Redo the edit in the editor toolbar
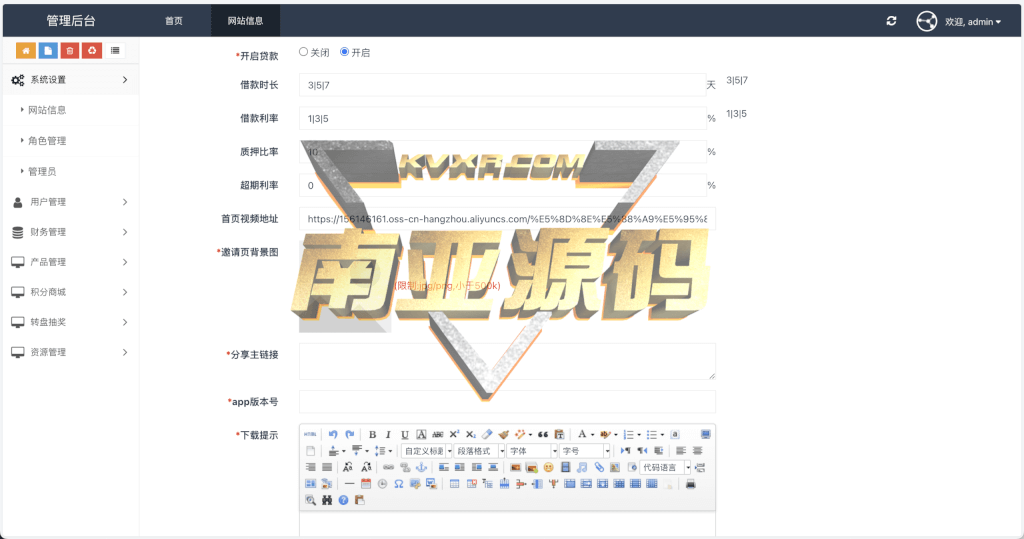This screenshot has width=1024, height=539. 349,434
